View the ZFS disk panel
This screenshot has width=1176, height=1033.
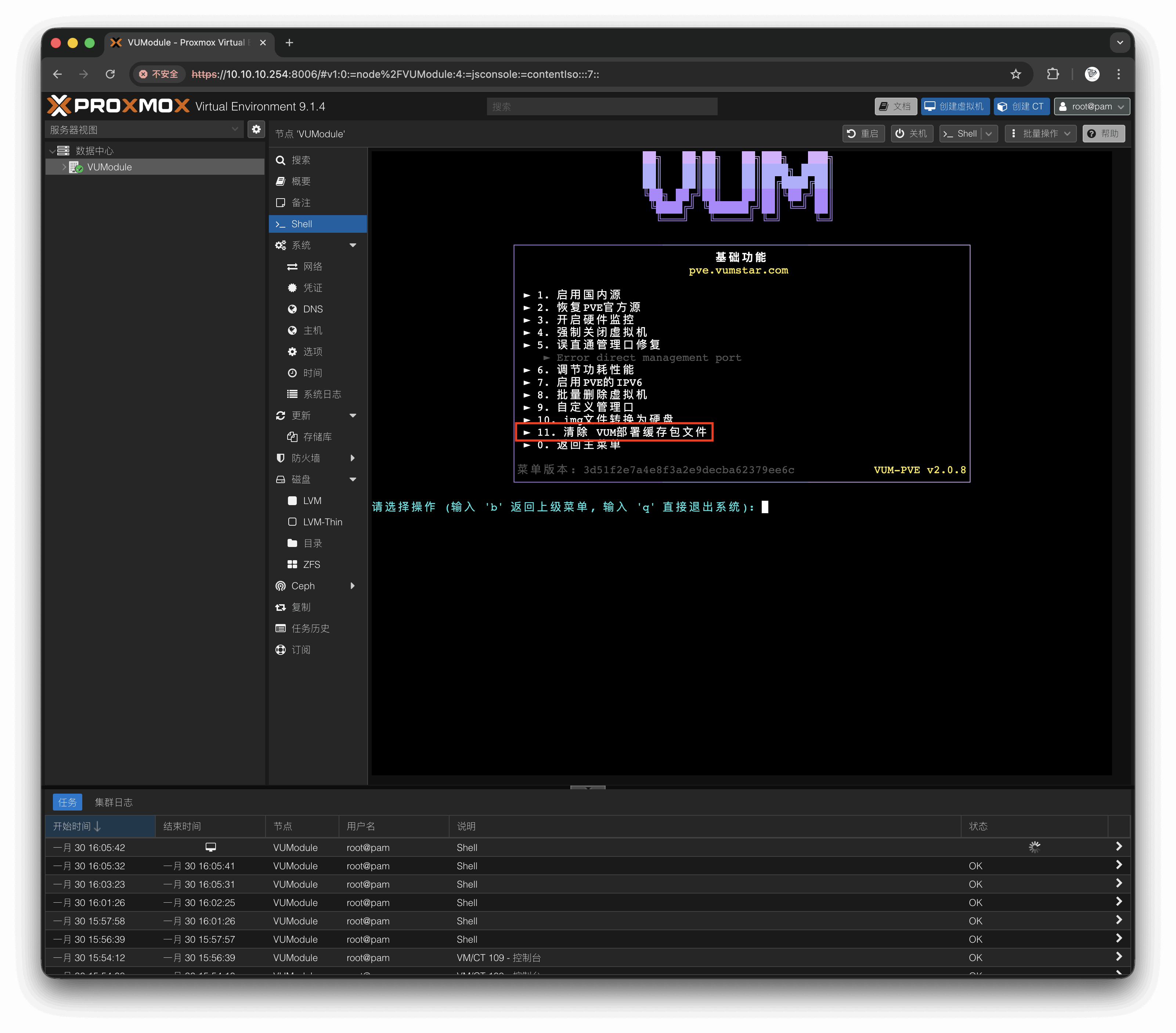click(311, 564)
